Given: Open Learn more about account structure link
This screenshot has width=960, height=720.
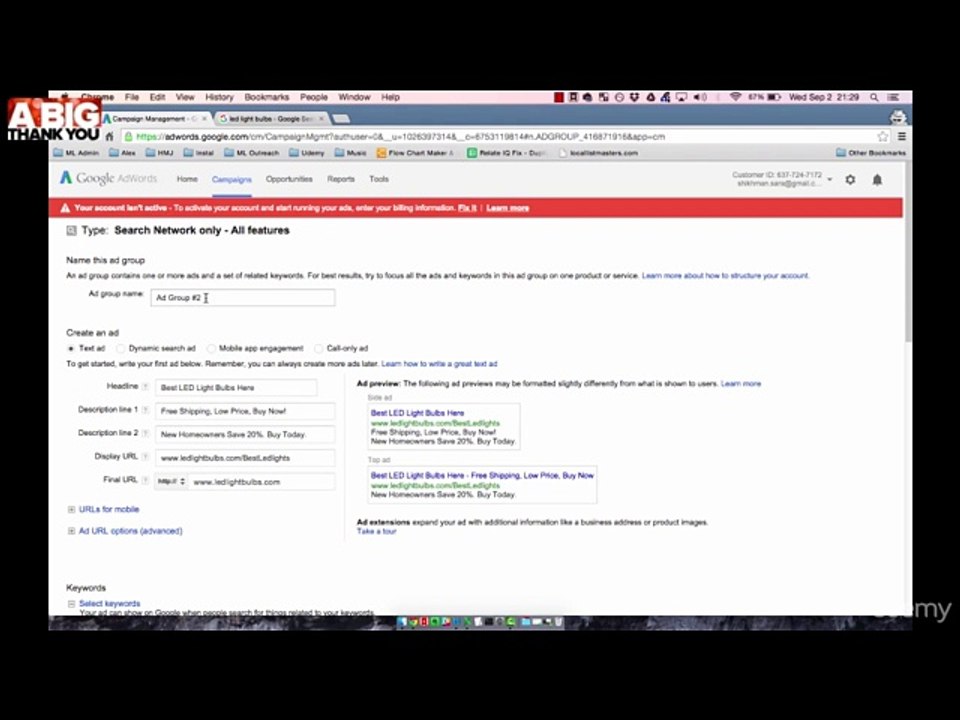Looking at the screenshot, I should [725, 276].
